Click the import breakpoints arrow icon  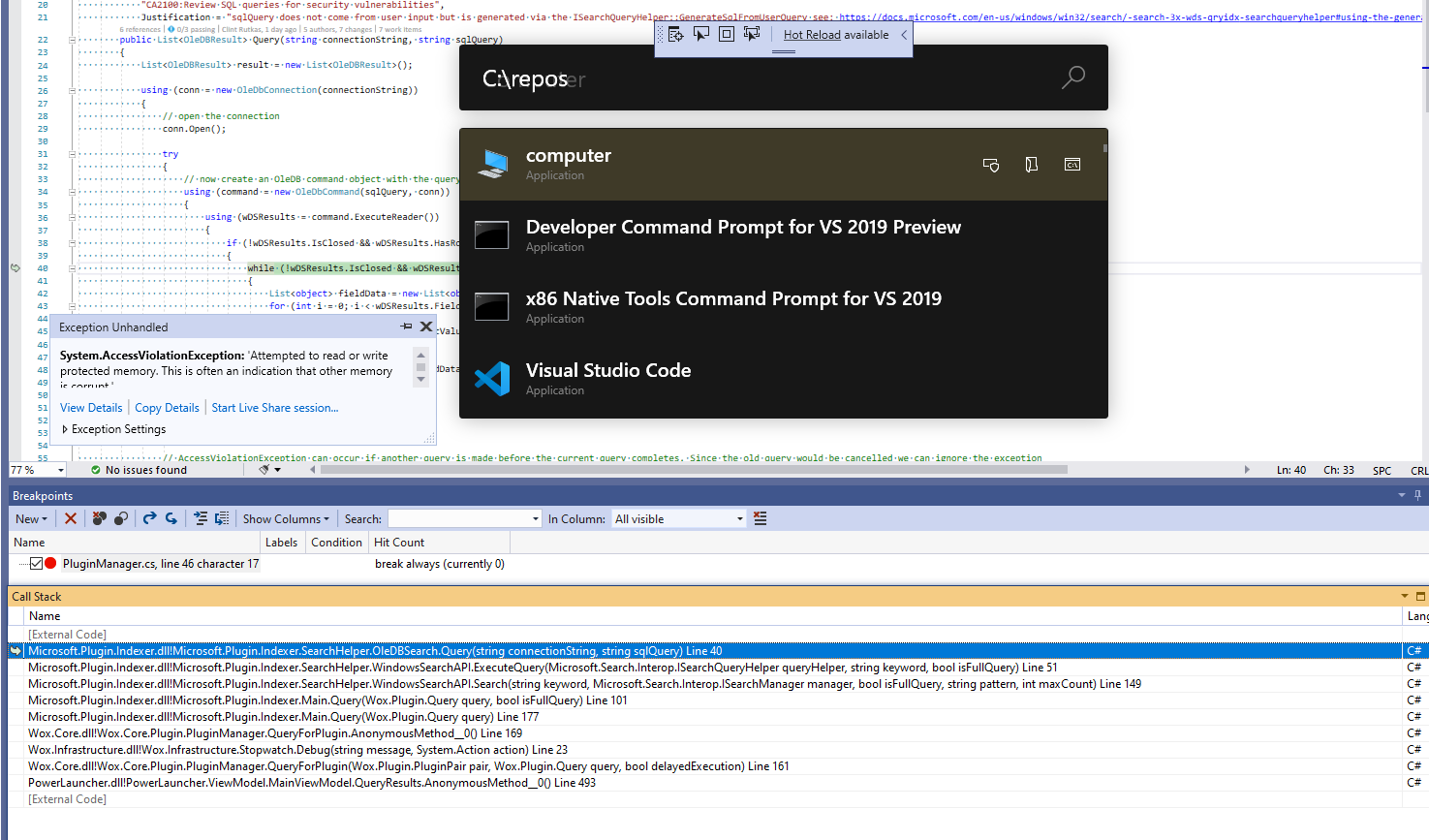[x=172, y=518]
